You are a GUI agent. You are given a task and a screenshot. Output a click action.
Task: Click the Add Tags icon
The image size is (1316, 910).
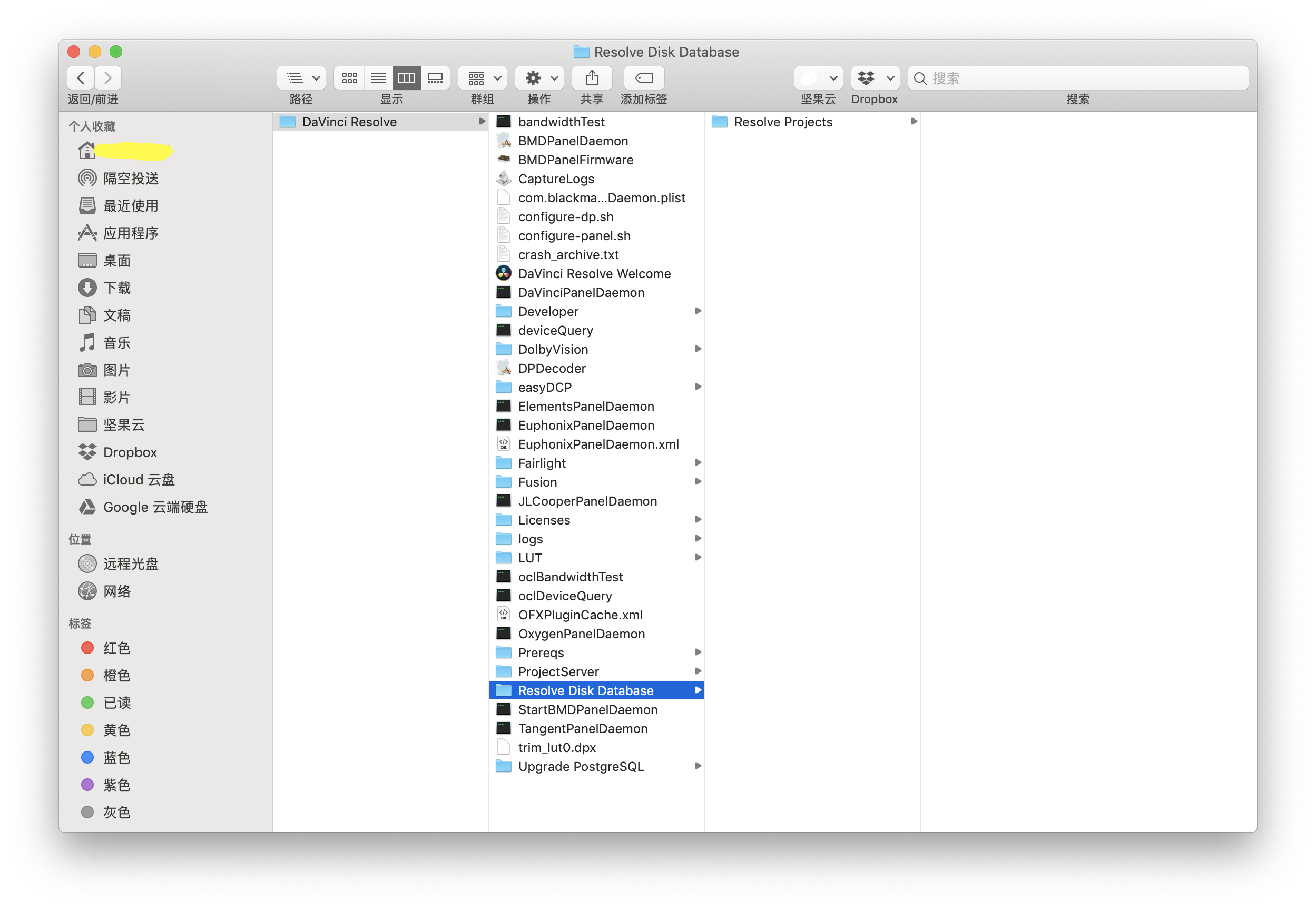643,78
